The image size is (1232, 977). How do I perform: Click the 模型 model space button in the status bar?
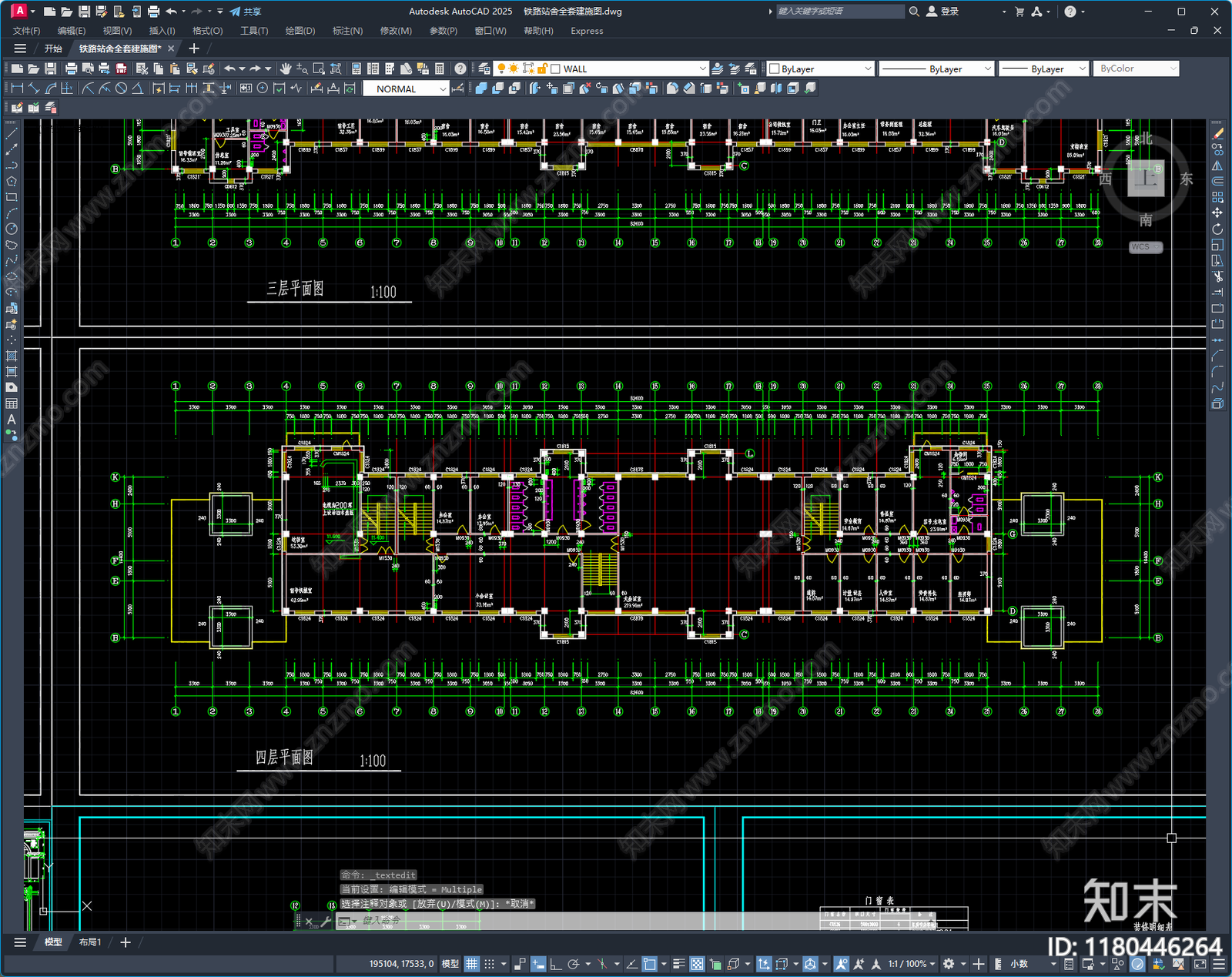click(450, 964)
